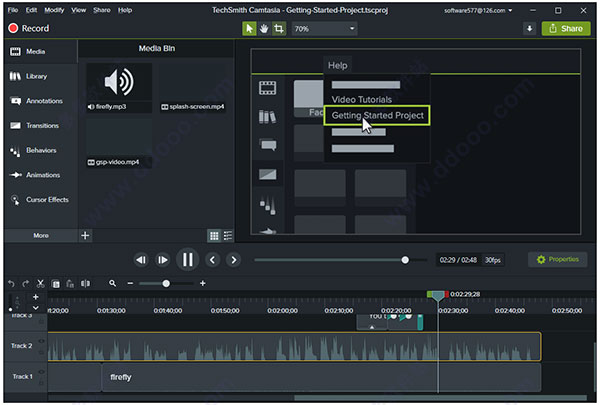This screenshot has width=600, height=405.
Task: Switch to the Media tab
Action: tap(41, 51)
